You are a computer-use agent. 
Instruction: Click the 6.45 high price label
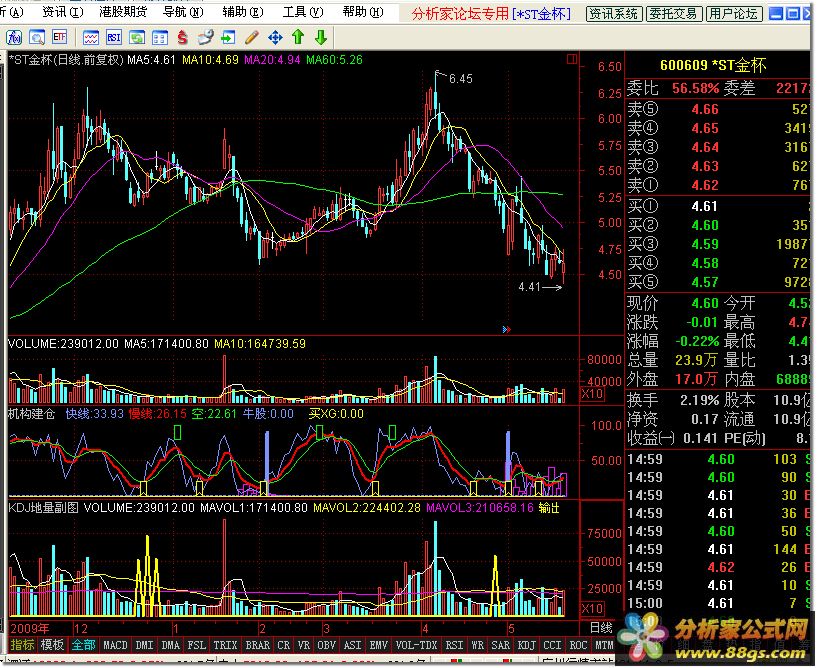pyautogui.click(x=461, y=79)
